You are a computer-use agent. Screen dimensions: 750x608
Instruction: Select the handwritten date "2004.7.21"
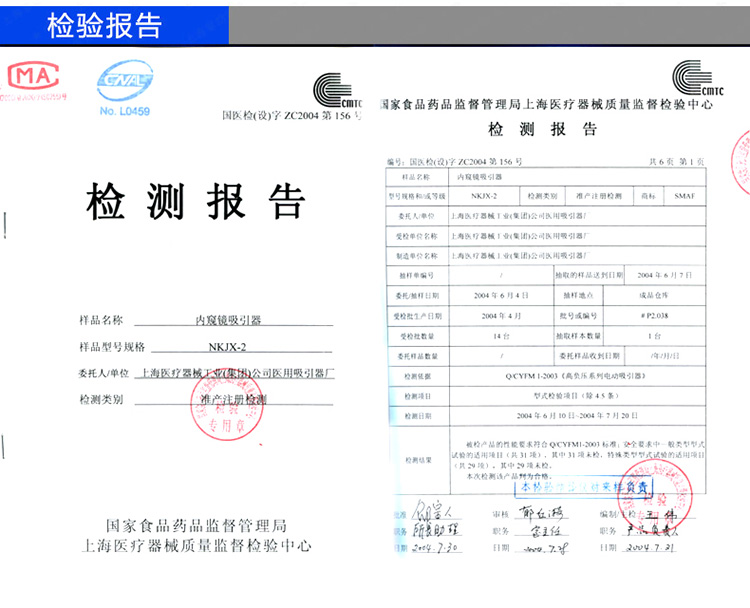(x=651, y=547)
